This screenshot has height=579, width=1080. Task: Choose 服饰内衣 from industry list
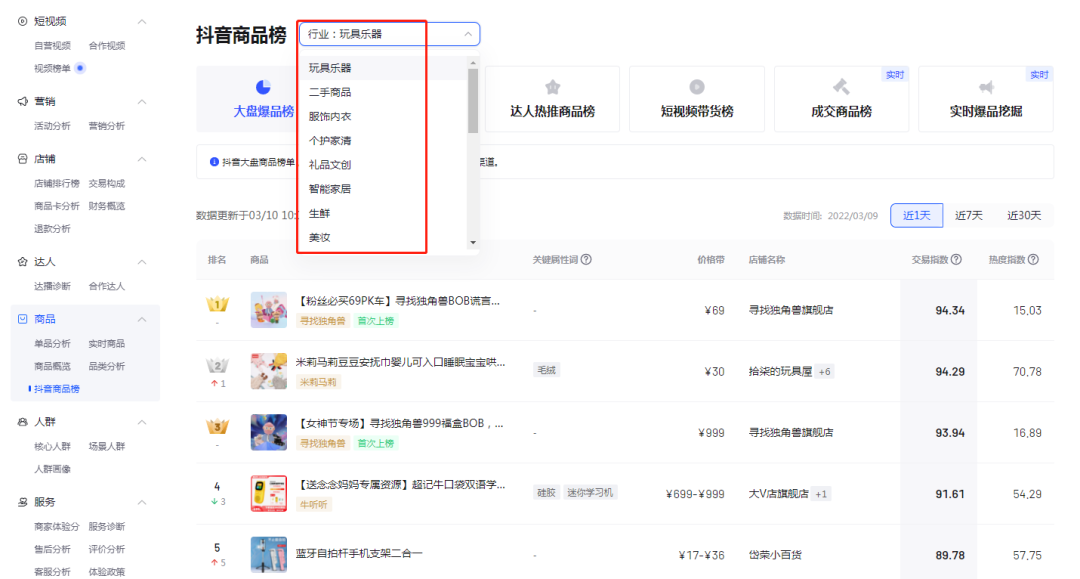click(x=383, y=116)
